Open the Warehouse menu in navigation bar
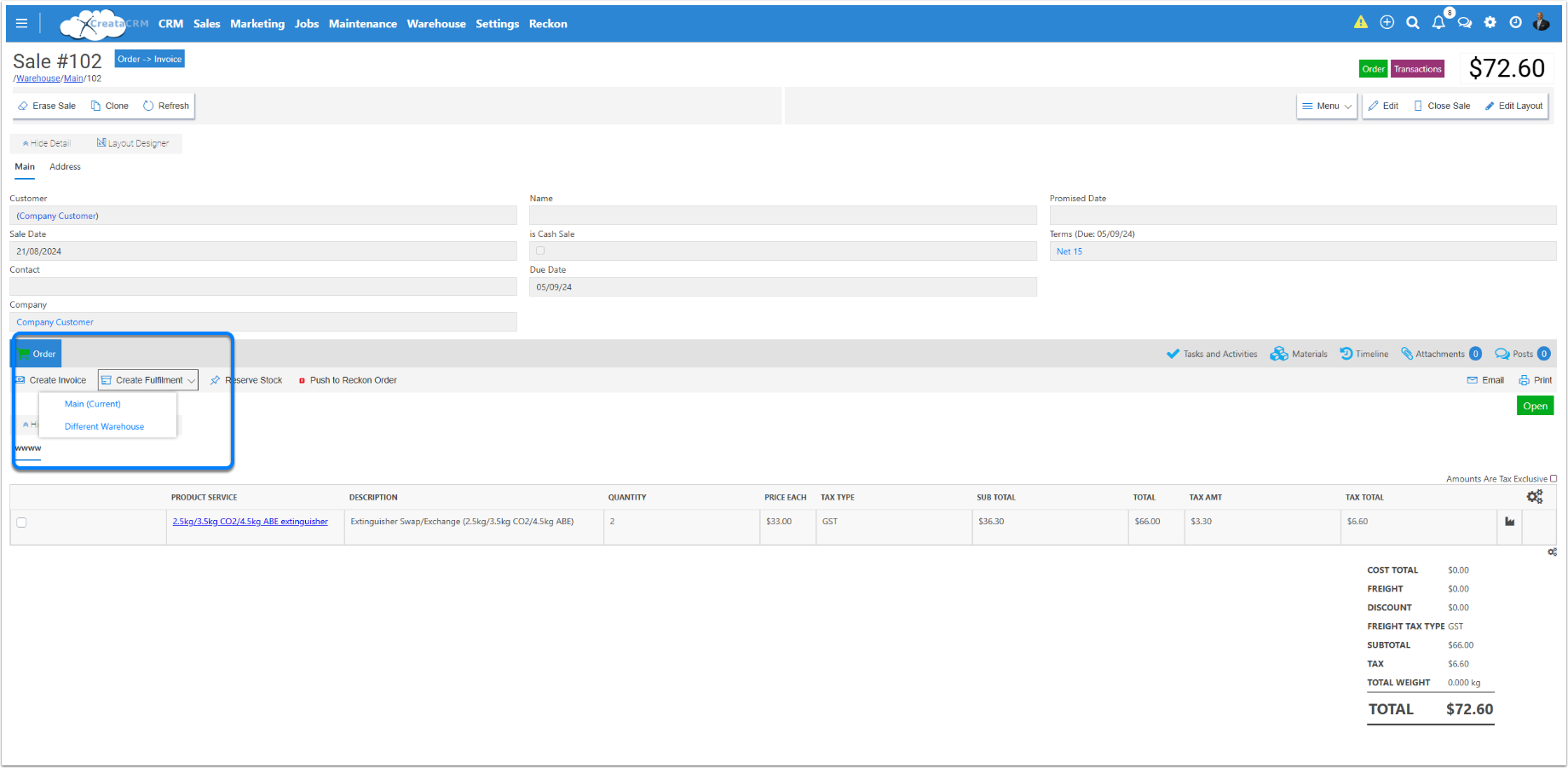This screenshot has height=768, width=1568. [435, 24]
